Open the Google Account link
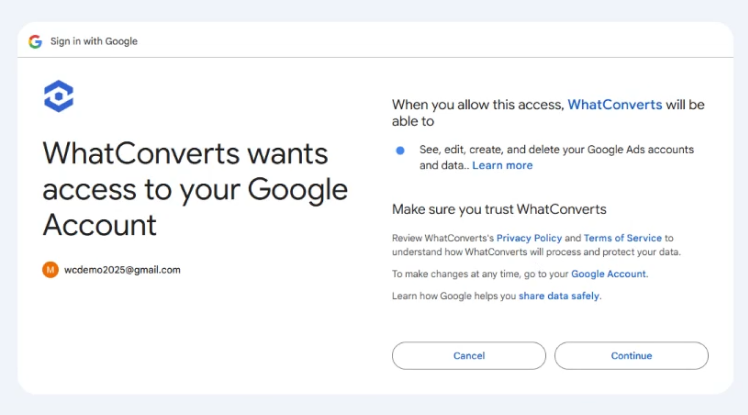 [608, 274]
